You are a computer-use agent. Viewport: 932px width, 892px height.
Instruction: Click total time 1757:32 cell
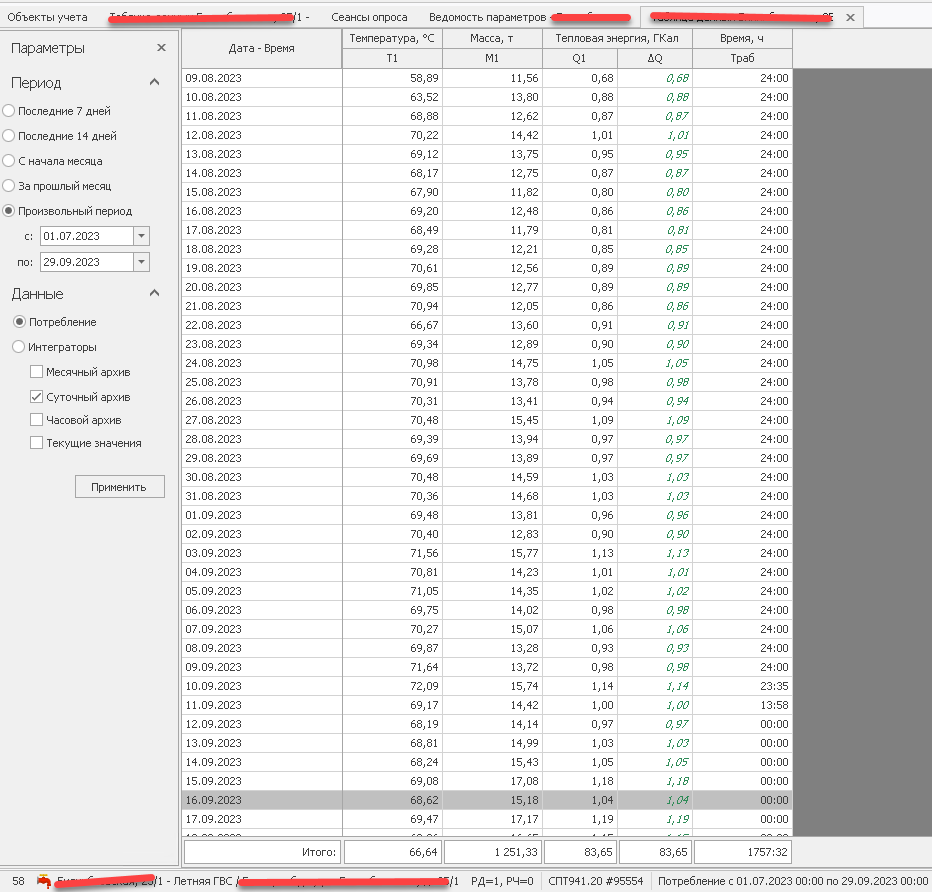[x=742, y=852]
